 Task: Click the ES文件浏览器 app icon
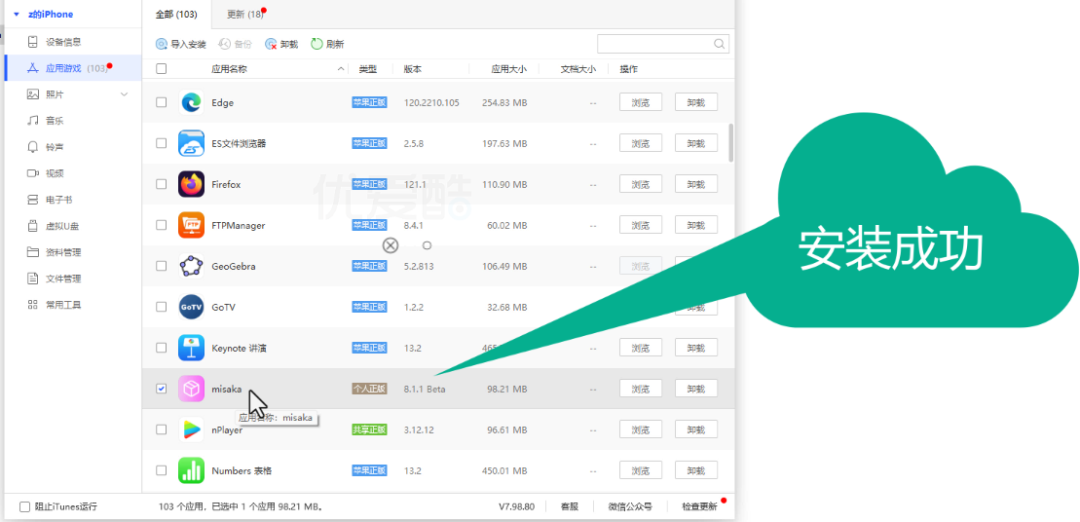(191, 143)
